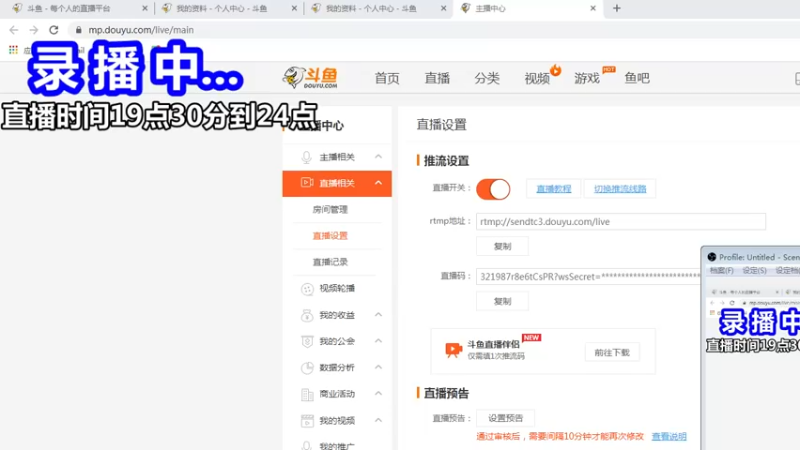The width and height of the screenshot is (800, 450).
Task: Expand the 商业活动 chevron
Action: (378, 393)
